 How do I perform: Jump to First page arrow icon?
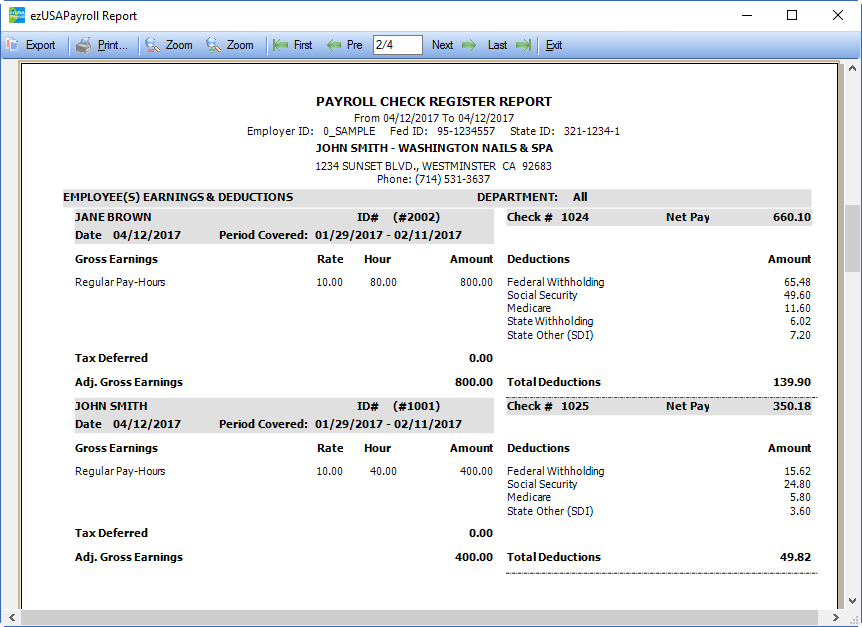point(281,45)
